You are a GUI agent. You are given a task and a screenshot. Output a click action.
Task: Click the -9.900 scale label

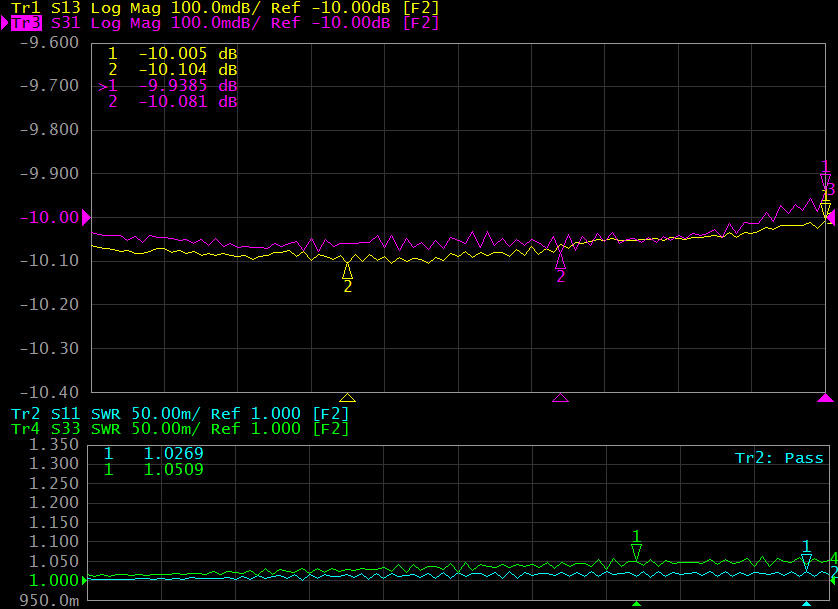click(49, 173)
